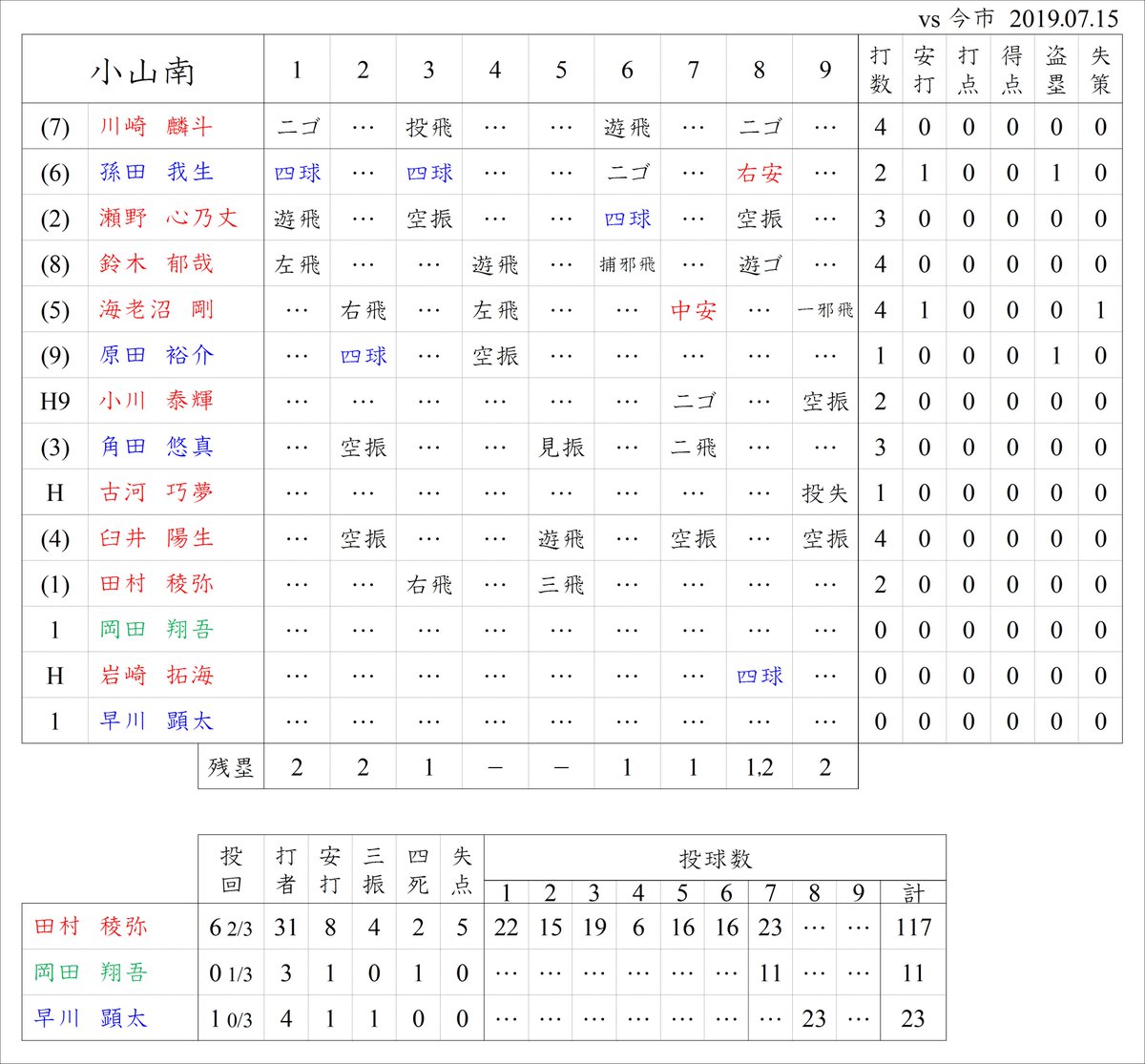Click the 捕邪飛 result cell
1145x1064 pixels.
click(627, 264)
